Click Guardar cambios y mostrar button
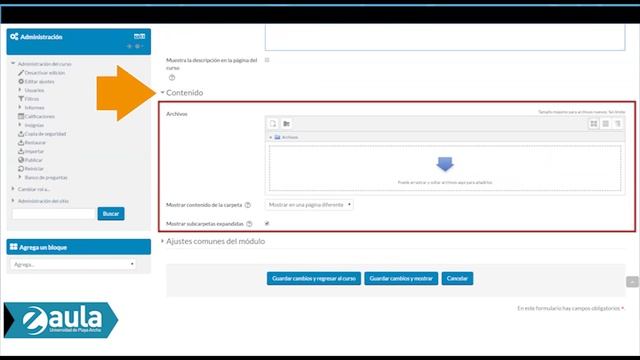Screen dimensions: 640x360 (401, 278)
